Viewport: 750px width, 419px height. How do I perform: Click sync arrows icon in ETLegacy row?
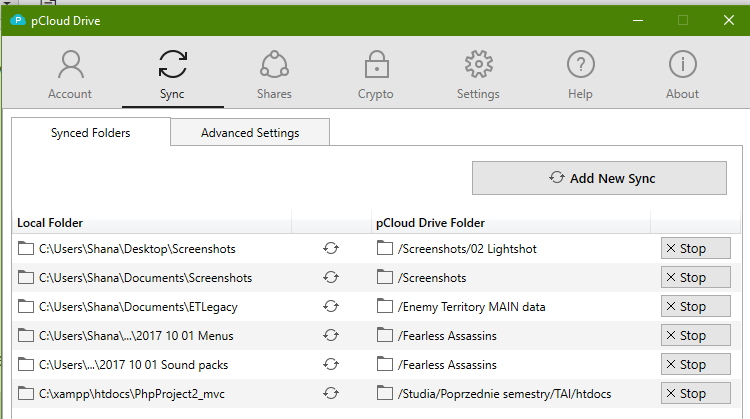point(331,306)
